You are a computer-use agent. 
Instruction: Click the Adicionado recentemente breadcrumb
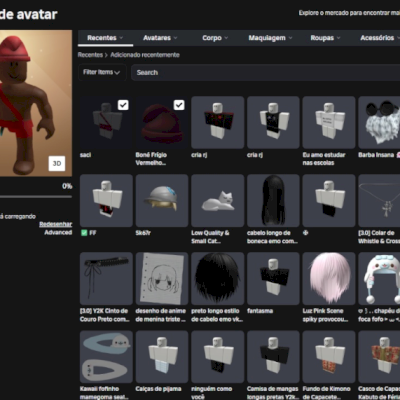tap(145, 55)
